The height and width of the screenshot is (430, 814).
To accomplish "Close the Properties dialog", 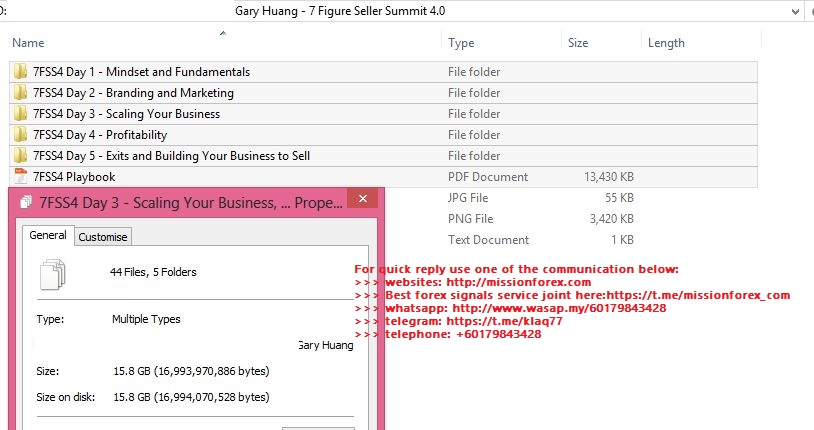I will 363,198.
